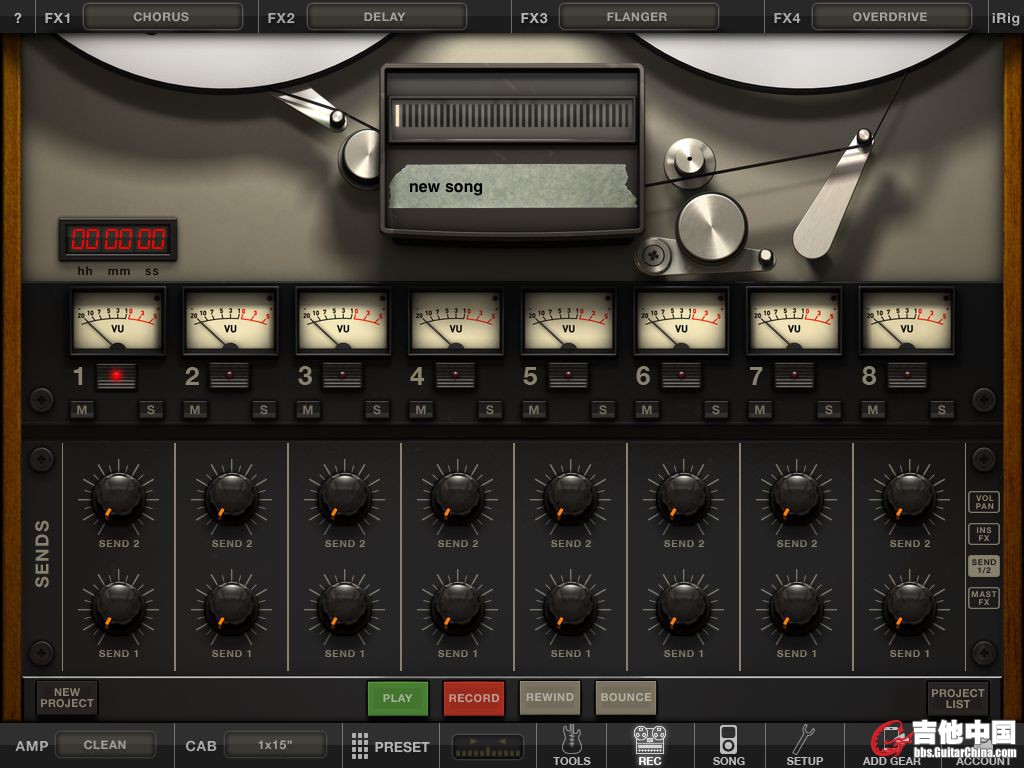The width and height of the screenshot is (1024, 768).
Task: Mute track 2
Action: [195, 410]
